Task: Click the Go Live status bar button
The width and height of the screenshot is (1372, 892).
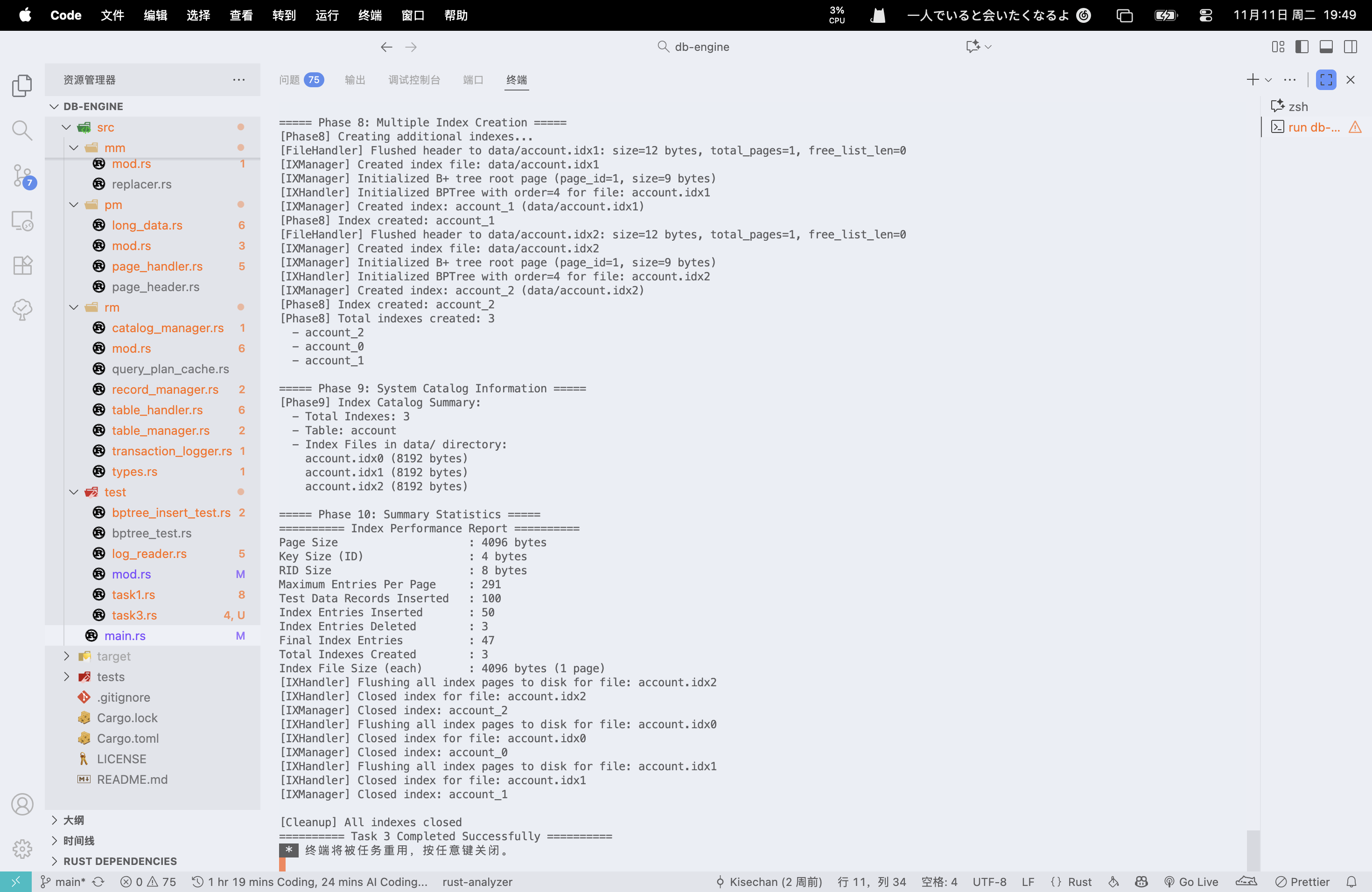Action: coord(1191,882)
